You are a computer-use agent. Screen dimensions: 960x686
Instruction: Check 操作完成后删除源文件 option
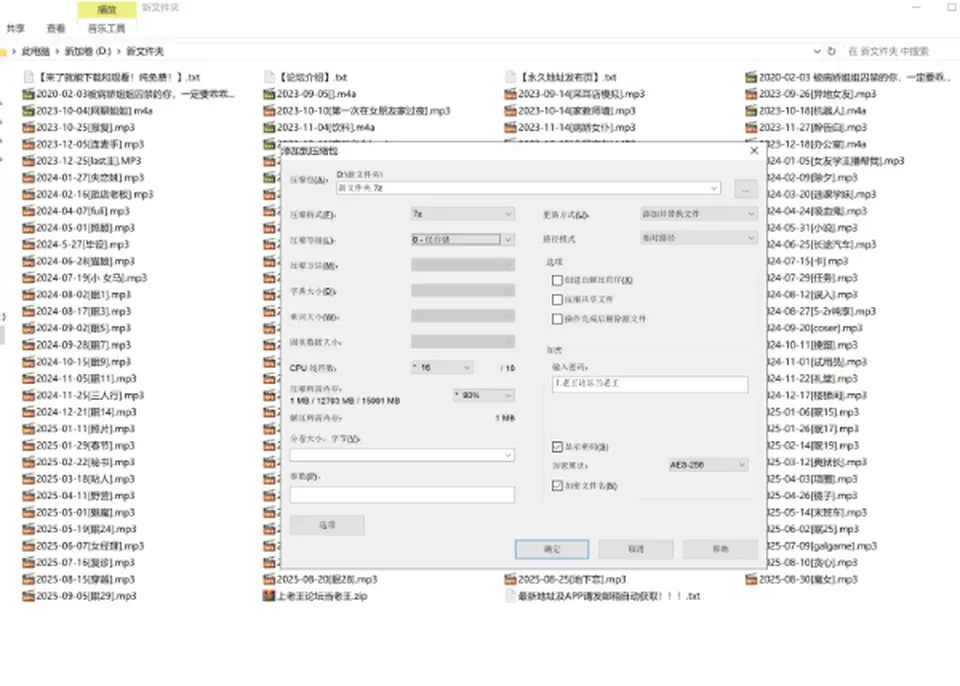(x=557, y=319)
